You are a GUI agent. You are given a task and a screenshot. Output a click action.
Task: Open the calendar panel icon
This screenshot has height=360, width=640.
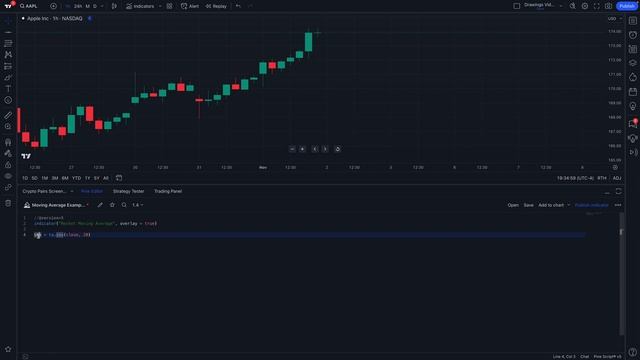[633, 91]
